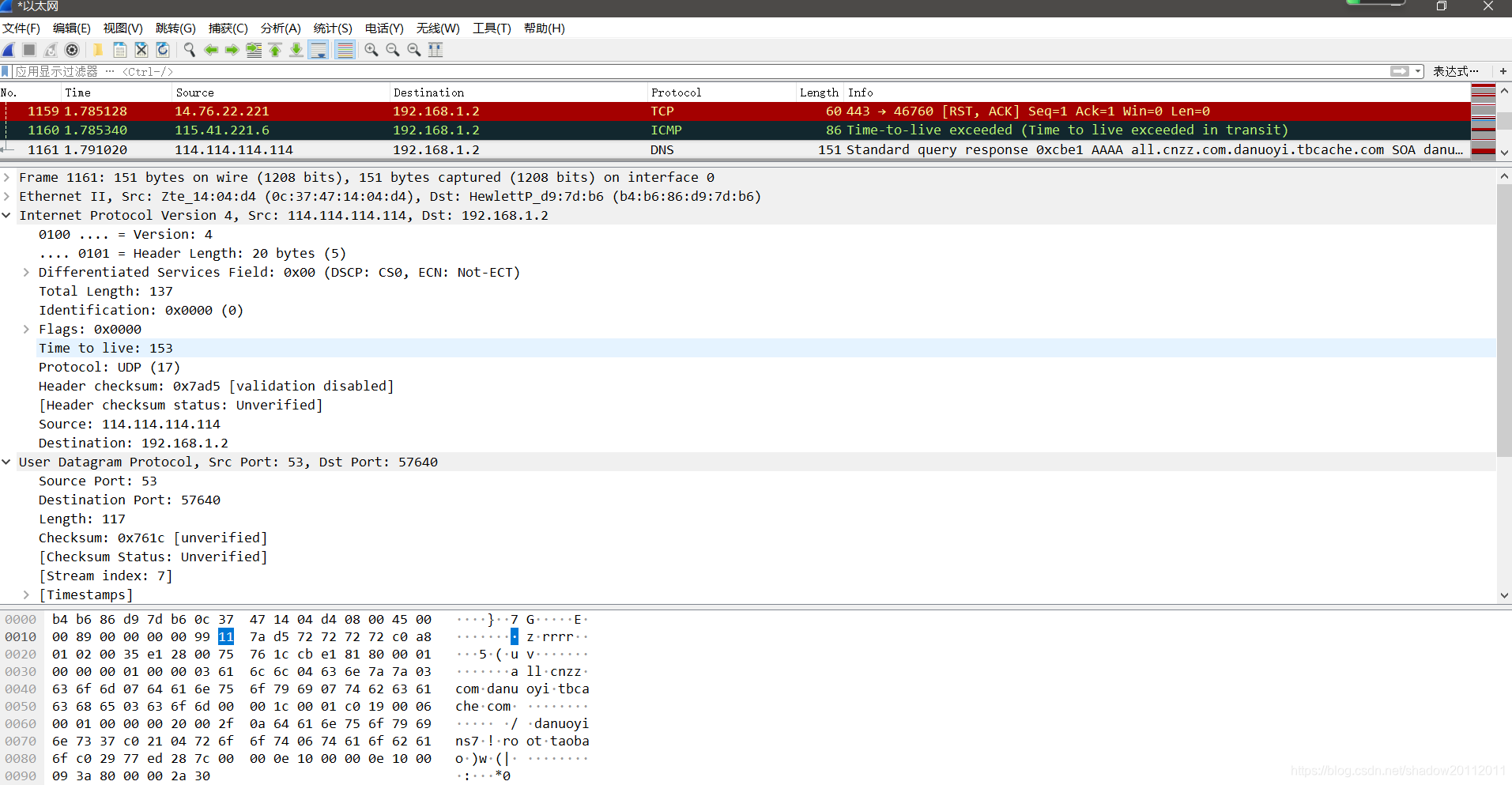Select packet 1160 ICMP row

[x=735, y=130]
